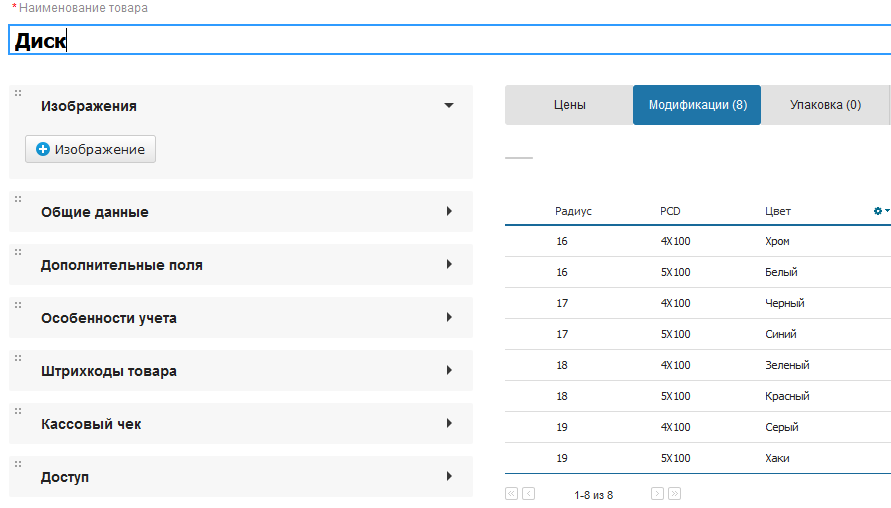Expand the Особенности учета section
The height and width of the screenshot is (508, 891).
click(x=449, y=318)
